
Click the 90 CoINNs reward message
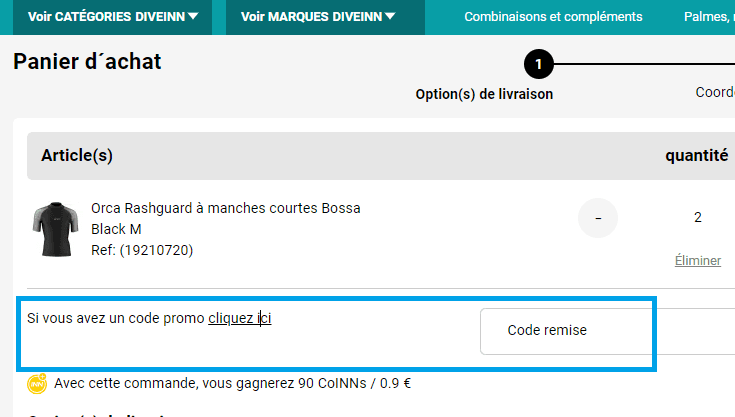[233, 382]
